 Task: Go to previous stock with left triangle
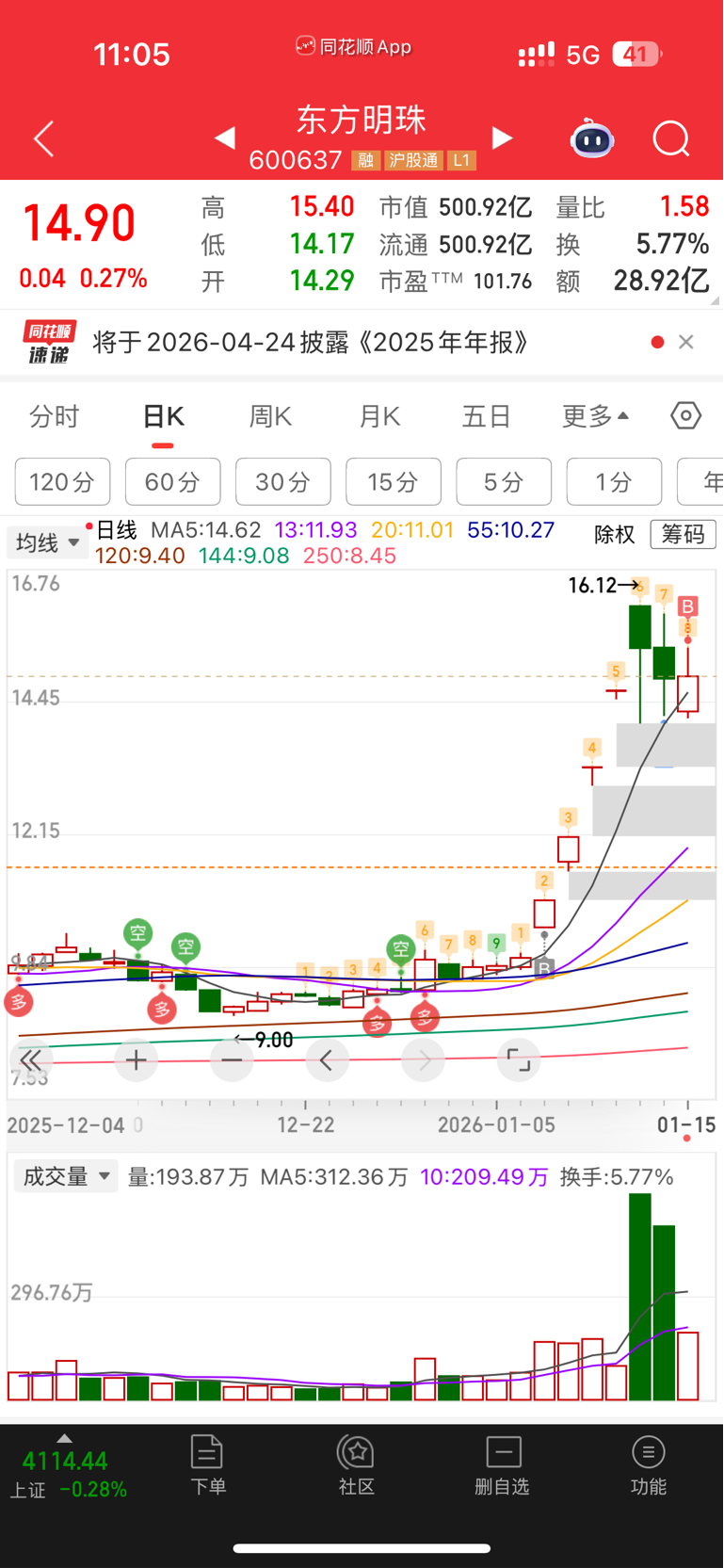[x=224, y=138]
